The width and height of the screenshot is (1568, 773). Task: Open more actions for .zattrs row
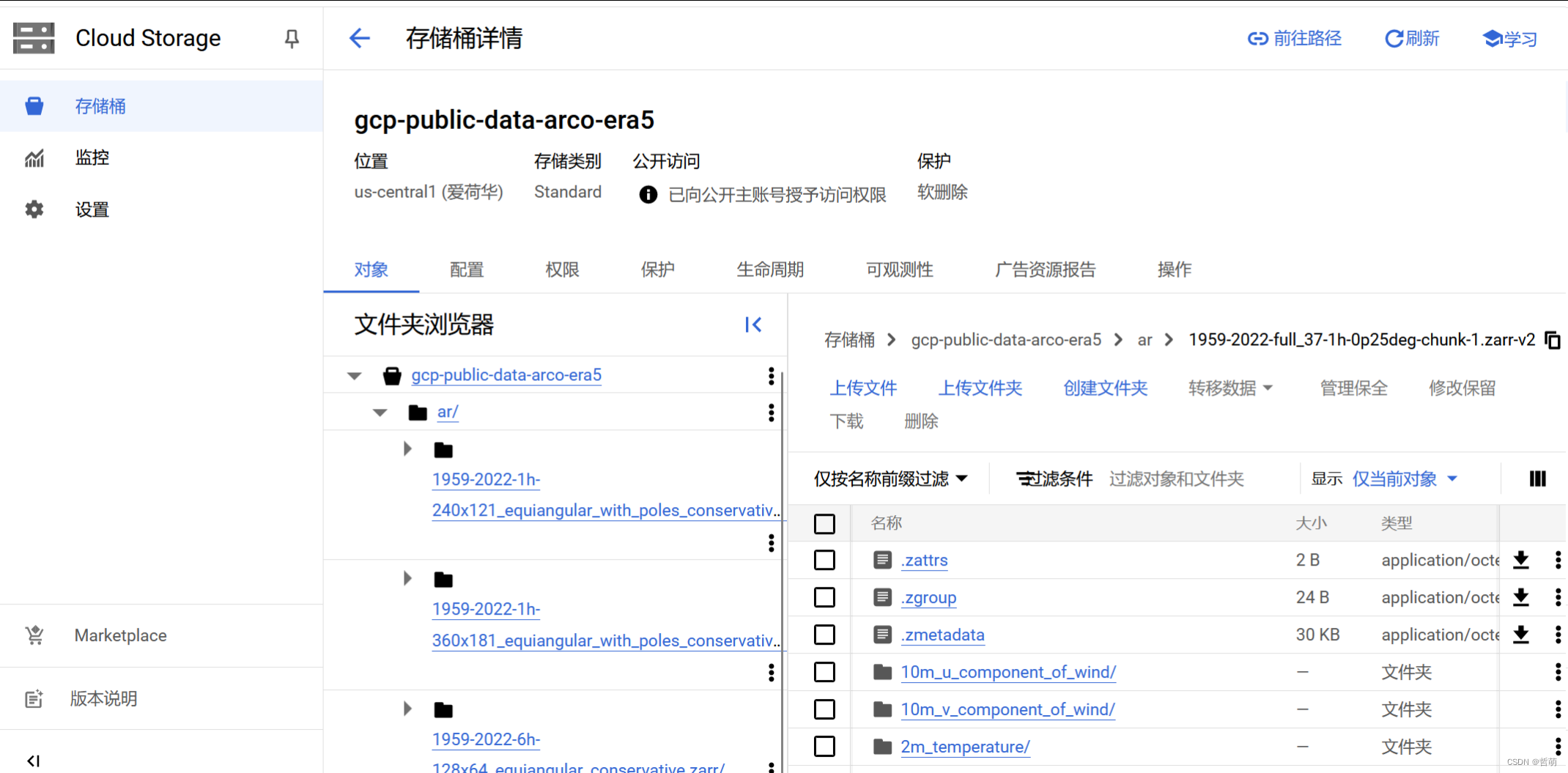click(1558, 561)
